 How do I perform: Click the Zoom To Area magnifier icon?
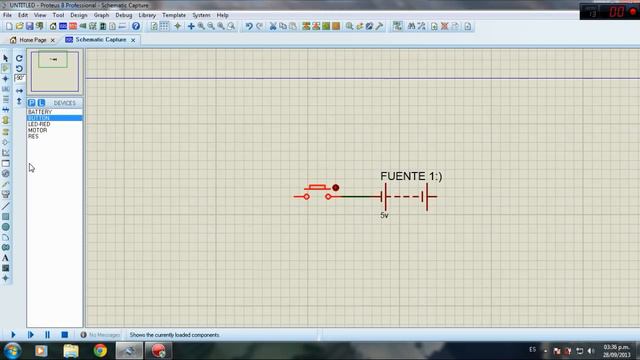231,26
